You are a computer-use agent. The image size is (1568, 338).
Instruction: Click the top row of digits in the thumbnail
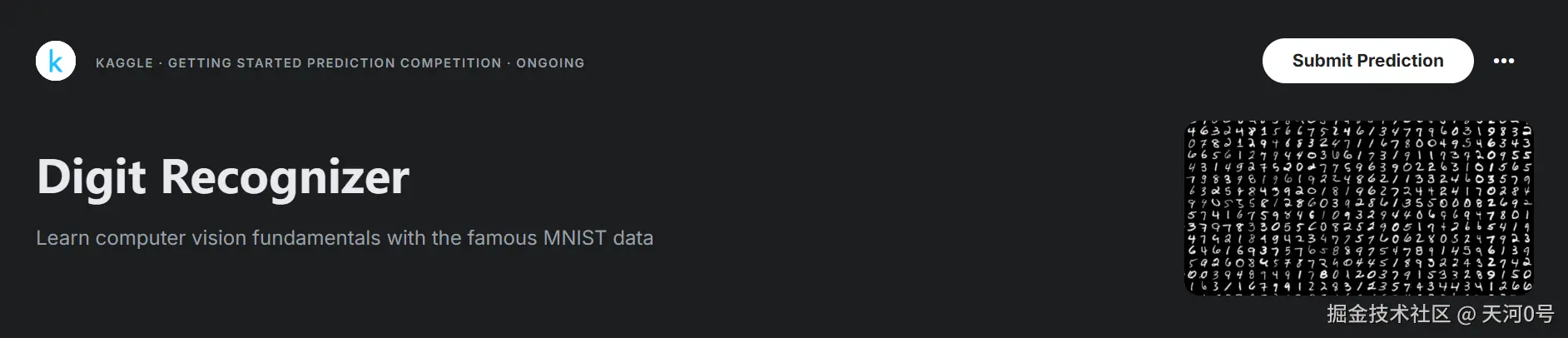[1358, 131]
